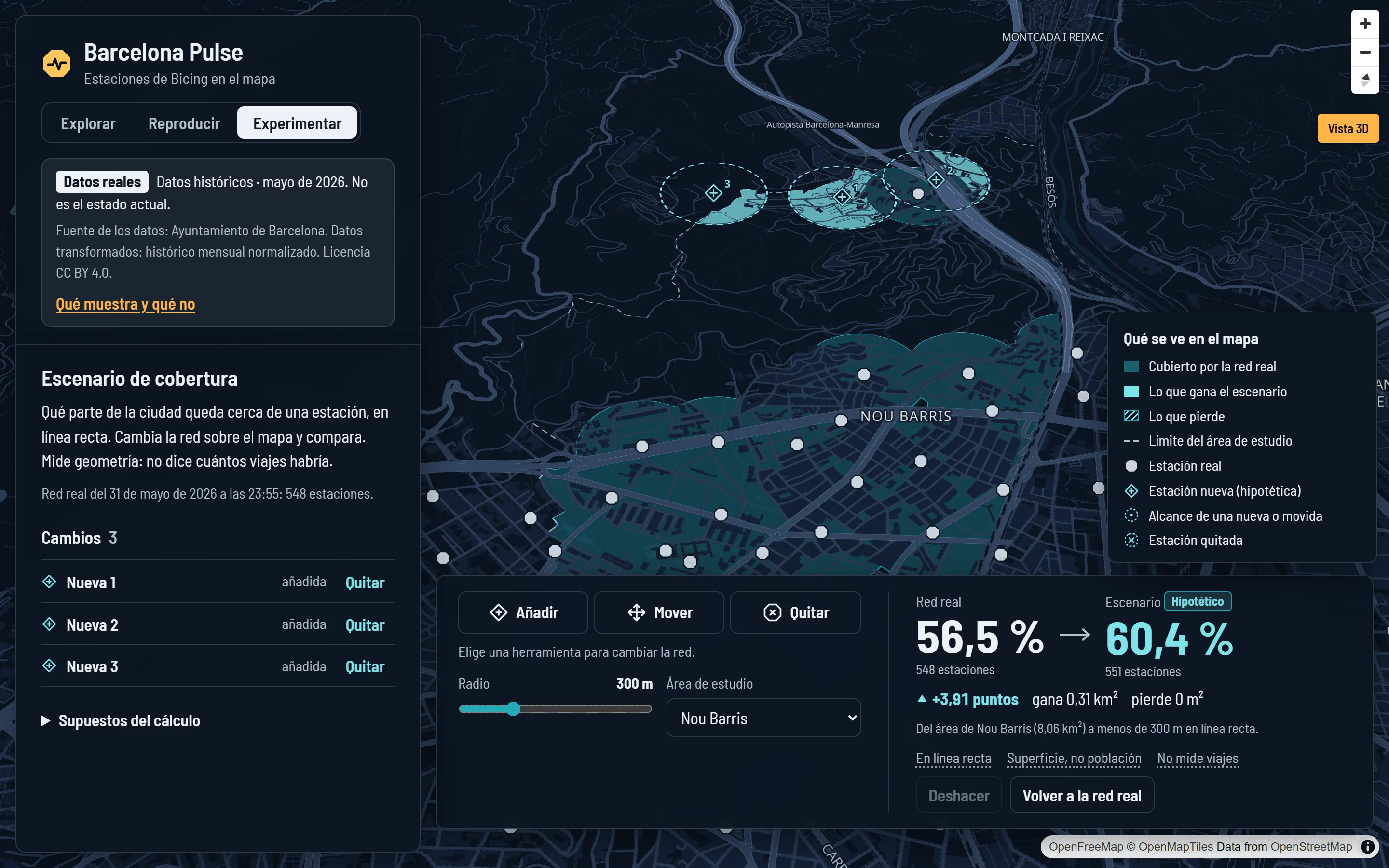
Task: Switch to the Reproducir tab
Action: click(x=184, y=123)
